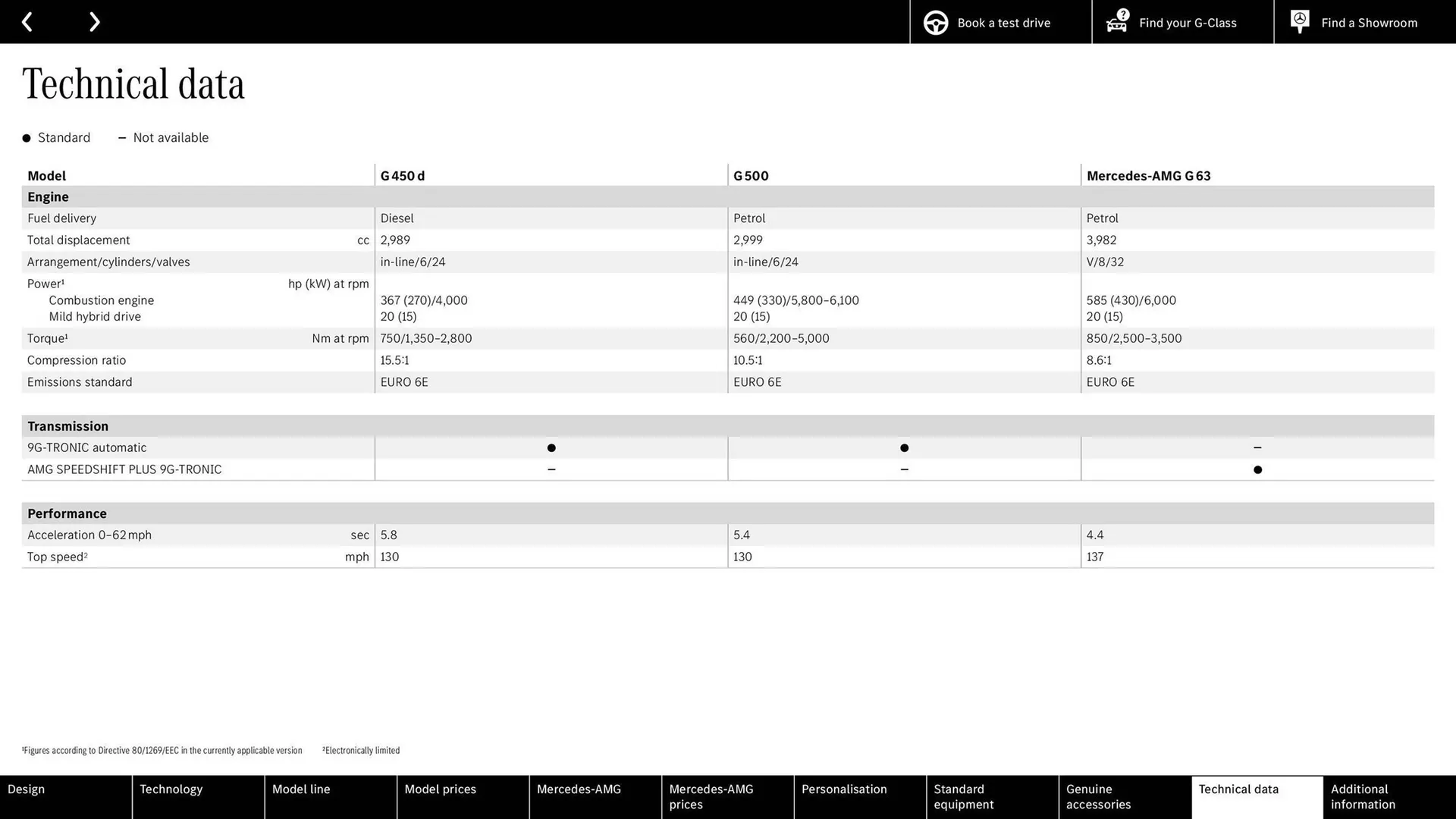
Task: Open the Standard equipment tab
Action: pyautogui.click(x=992, y=796)
